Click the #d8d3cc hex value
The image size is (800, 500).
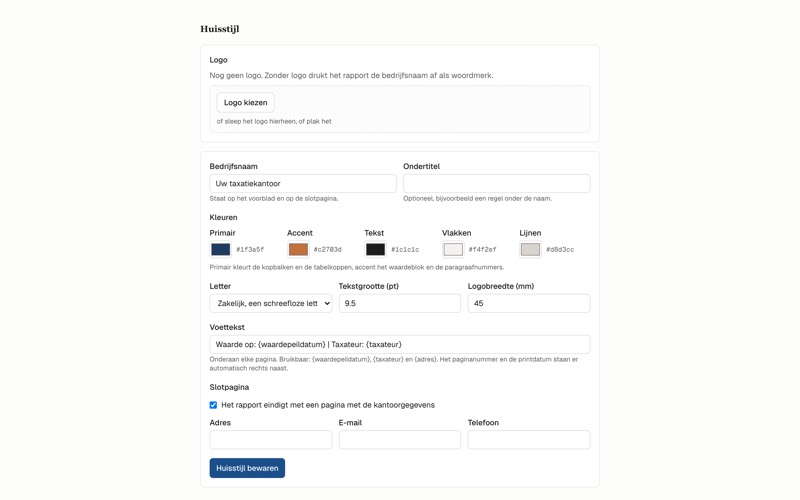[560, 250]
